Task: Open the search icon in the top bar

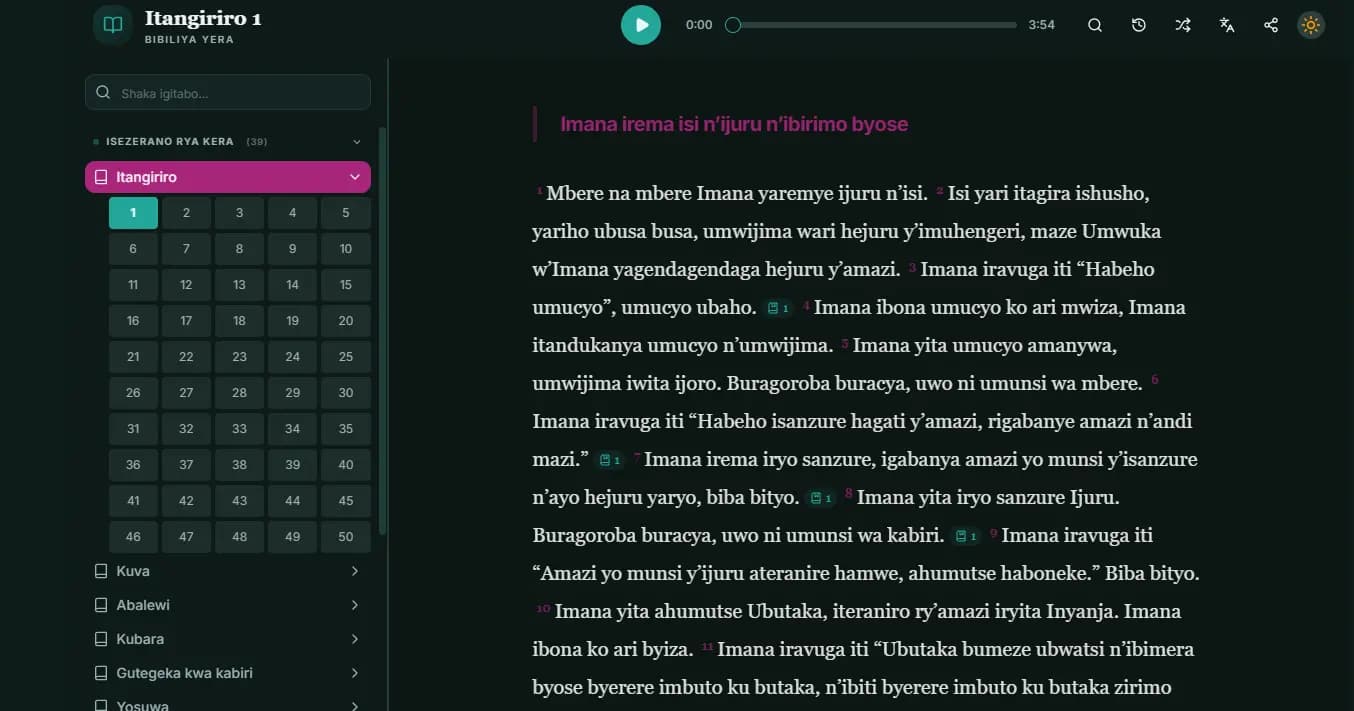Action: pos(1095,25)
